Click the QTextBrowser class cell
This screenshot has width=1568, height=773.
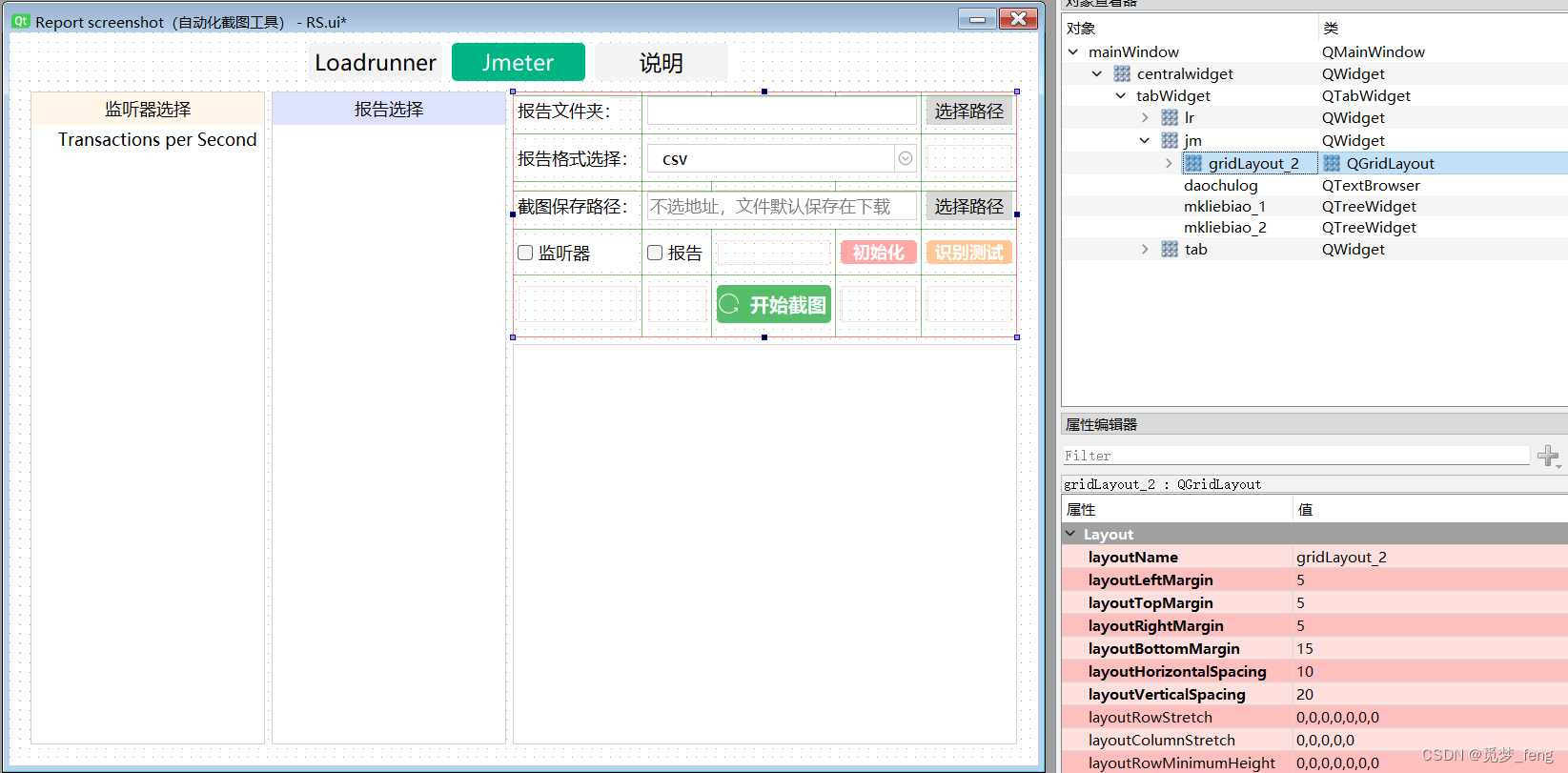click(1371, 185)
